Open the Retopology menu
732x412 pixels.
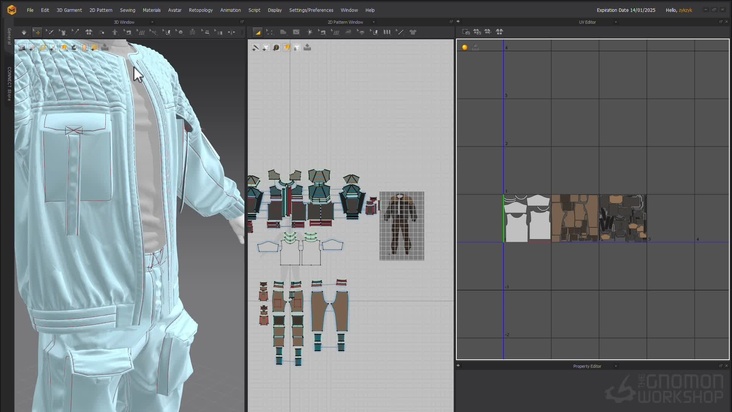(x=201, y=10)
